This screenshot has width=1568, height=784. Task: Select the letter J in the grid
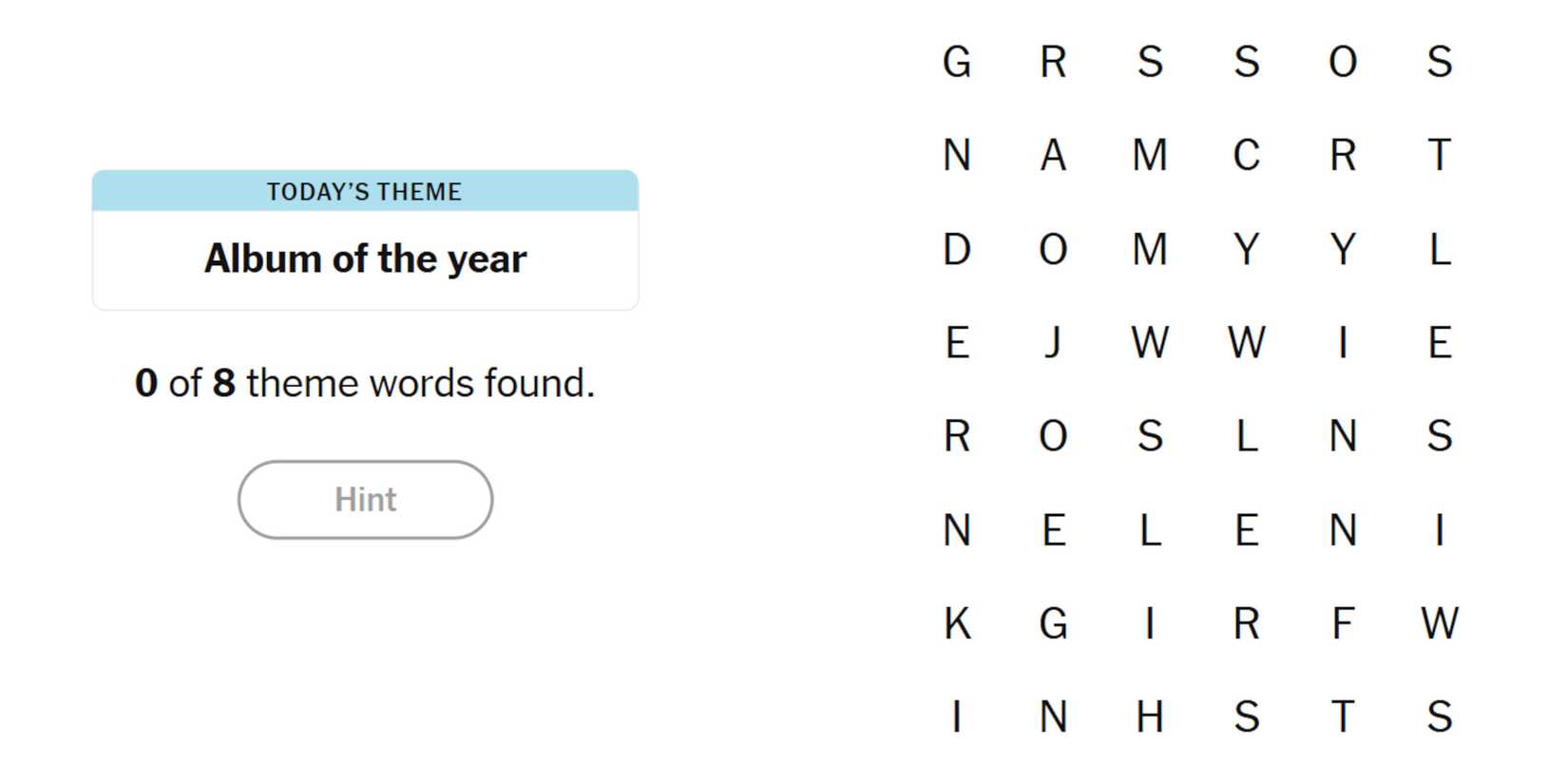pos(1053,342)
